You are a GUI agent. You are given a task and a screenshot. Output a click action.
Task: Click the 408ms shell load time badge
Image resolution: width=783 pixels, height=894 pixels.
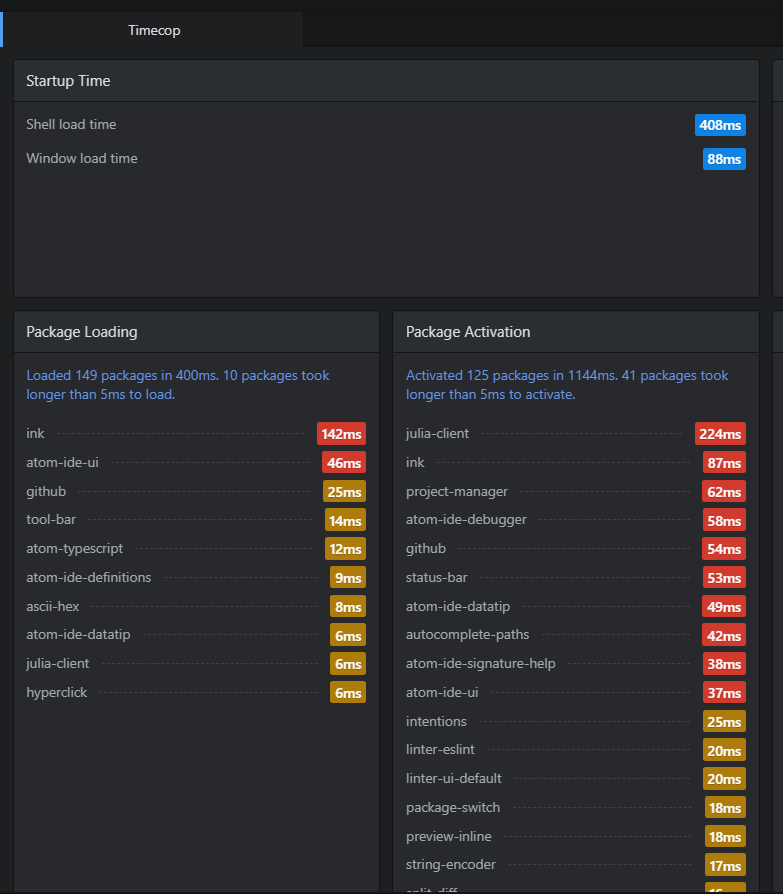coord(720,125)
